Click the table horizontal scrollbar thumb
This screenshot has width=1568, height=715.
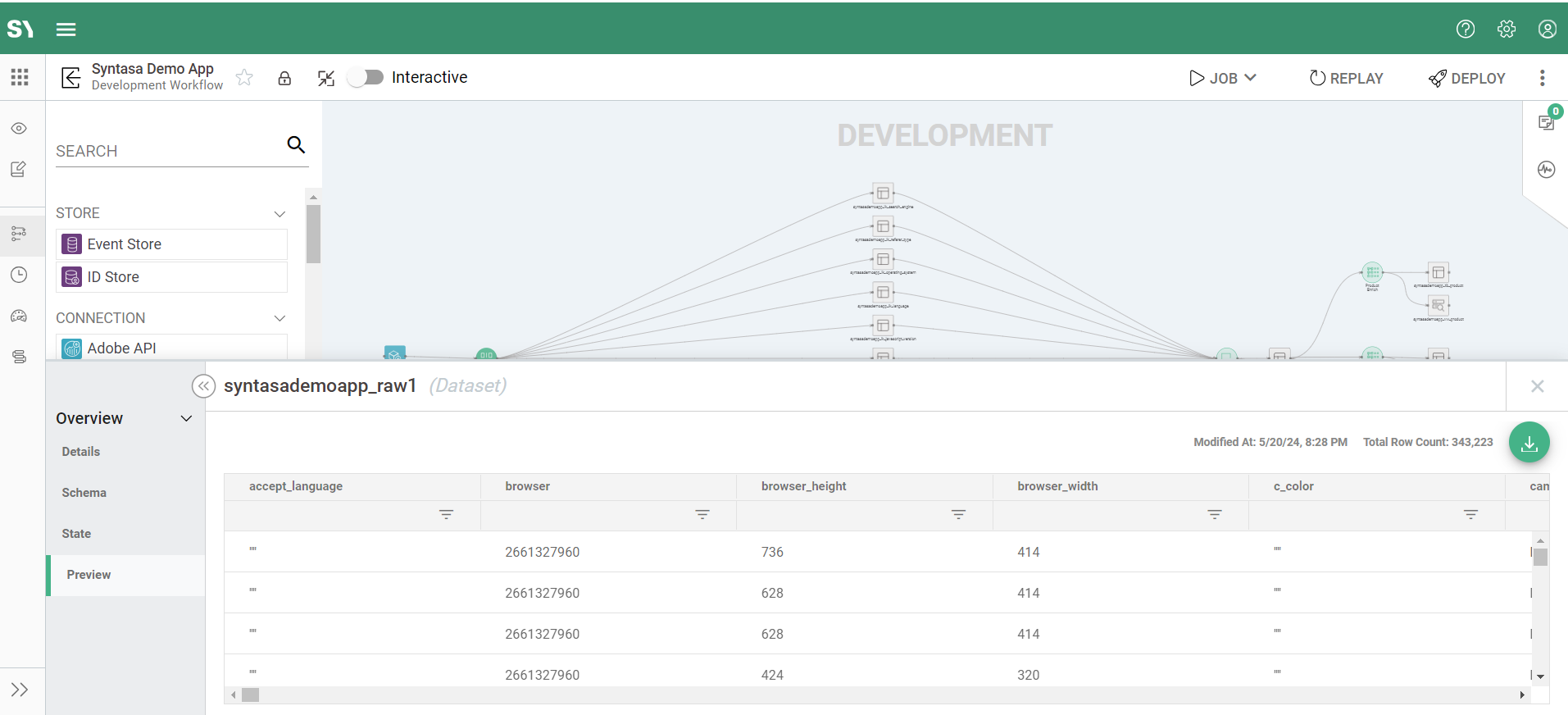tap(251, 695)
